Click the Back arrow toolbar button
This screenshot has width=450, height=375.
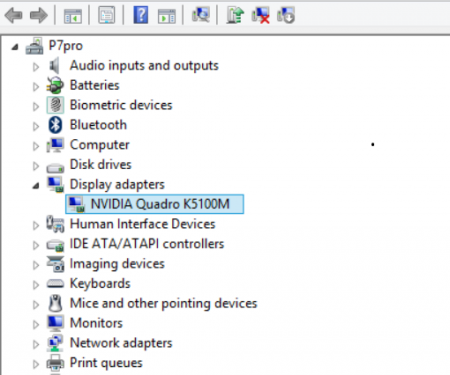tap(14, 15)
